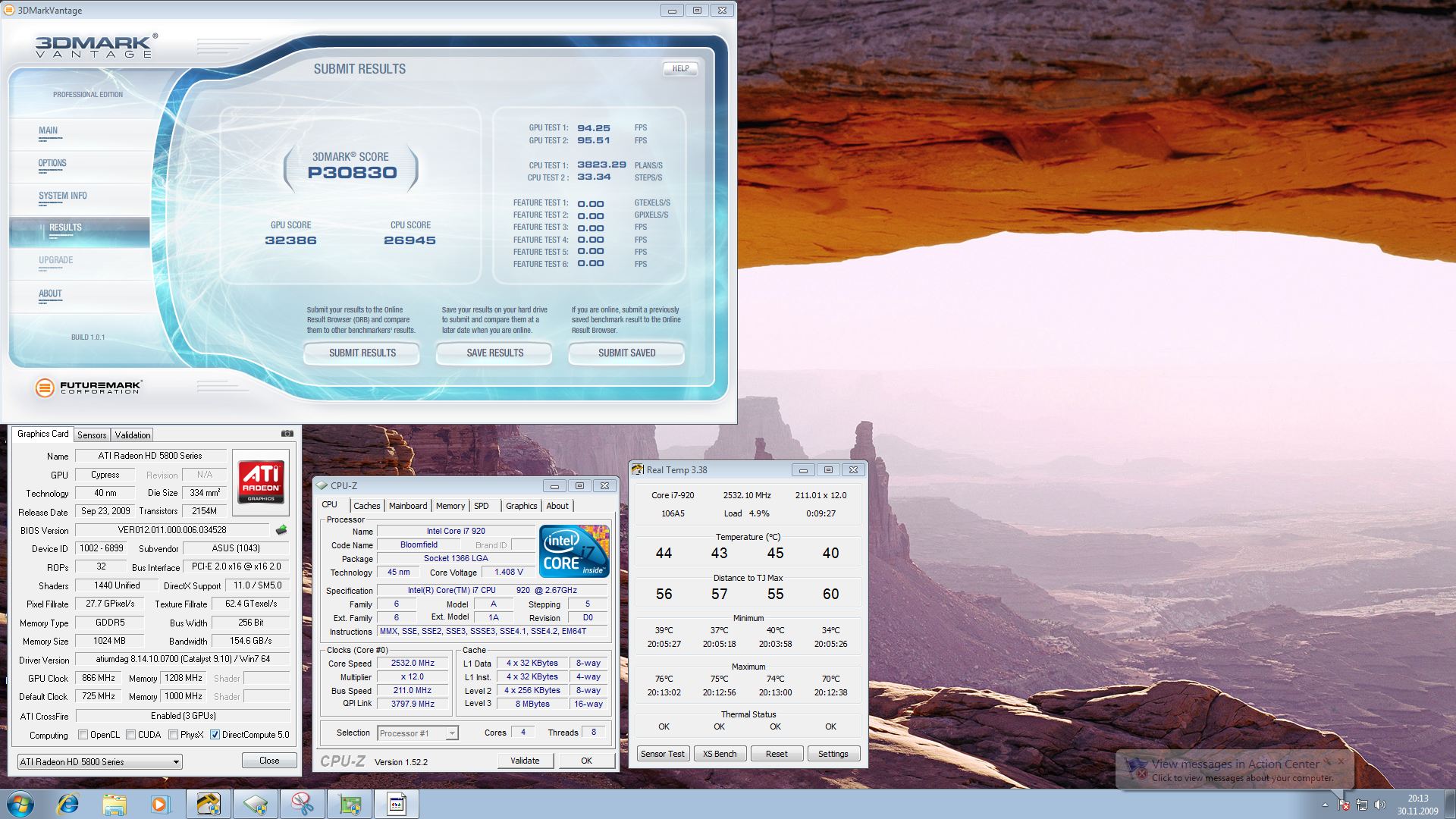Switch to 3DMark Vantage taskbar item
This screenshot has height=819, width=1456.
pos(397,804)
